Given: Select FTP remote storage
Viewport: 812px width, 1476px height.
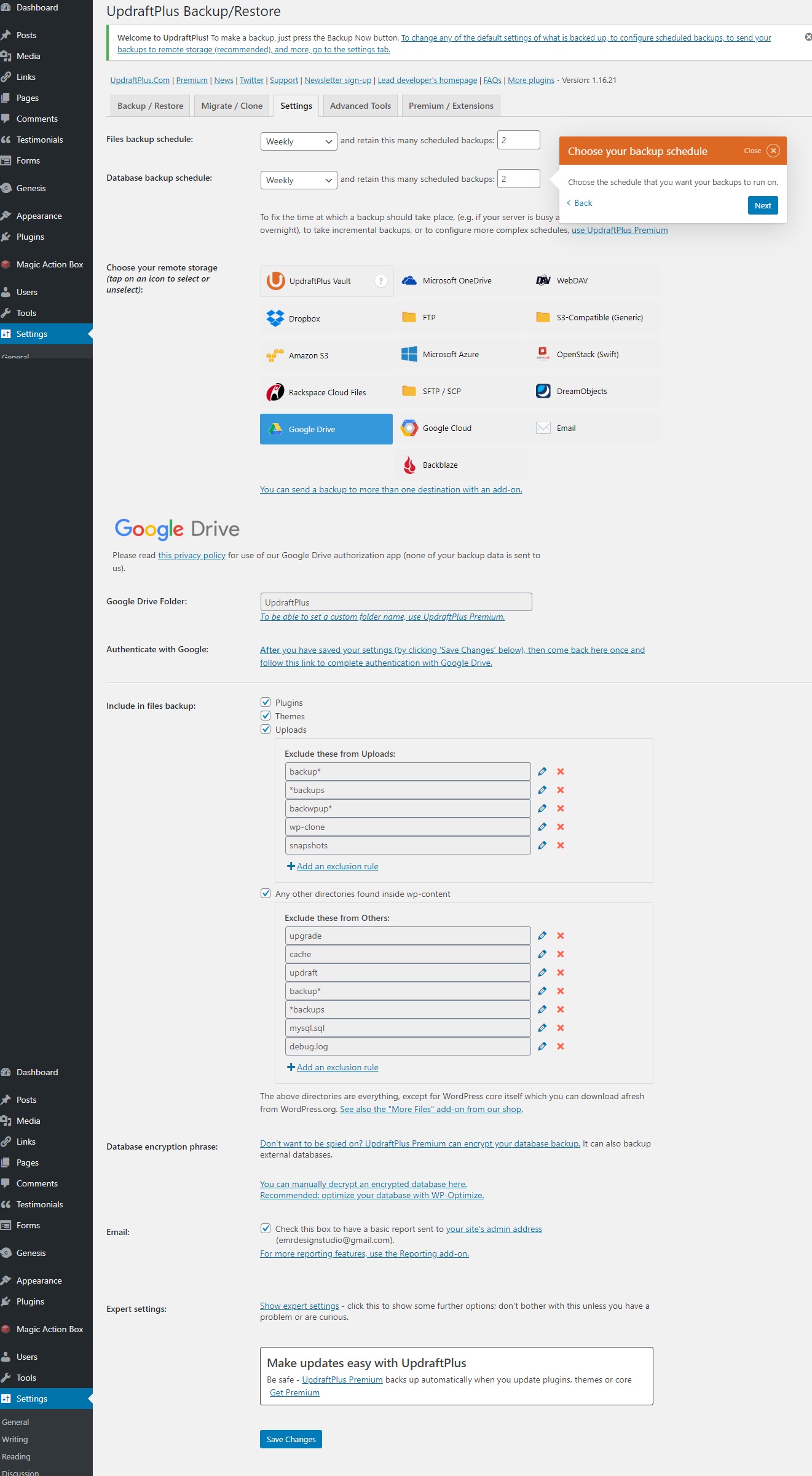Looking at the screenshot, I should pos(460,317).
